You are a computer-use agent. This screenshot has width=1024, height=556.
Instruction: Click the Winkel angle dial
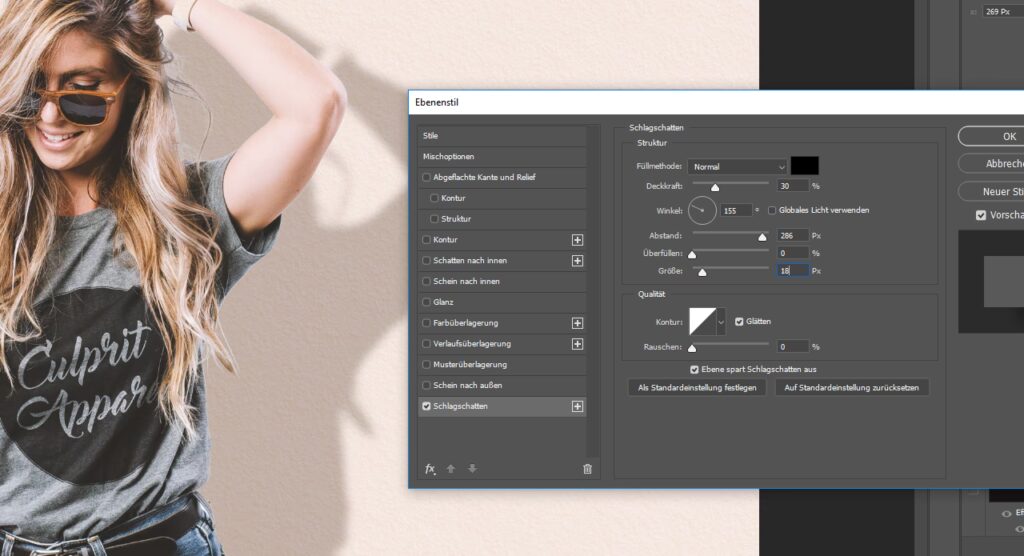point(703,210)
